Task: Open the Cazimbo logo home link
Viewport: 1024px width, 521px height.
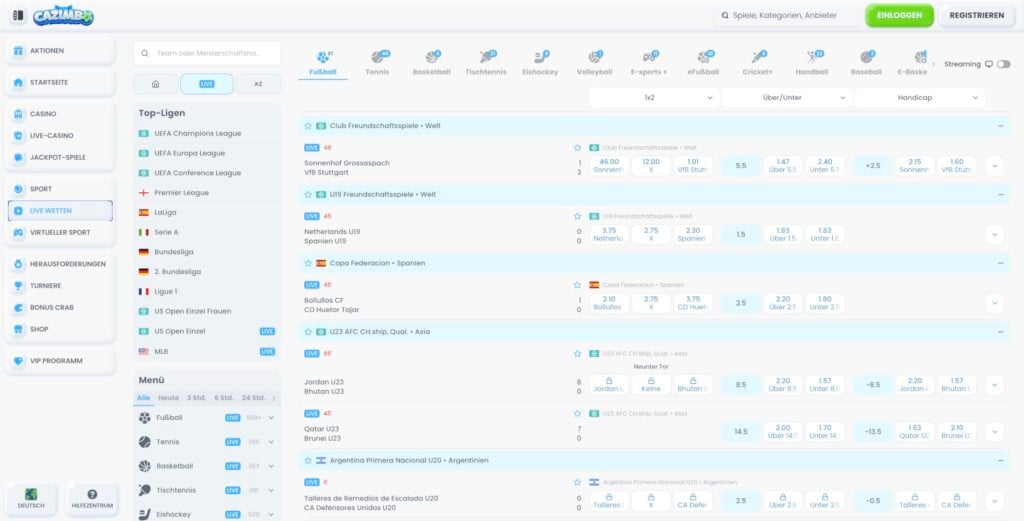Action: pyautogui.click(x=63, y=16)
